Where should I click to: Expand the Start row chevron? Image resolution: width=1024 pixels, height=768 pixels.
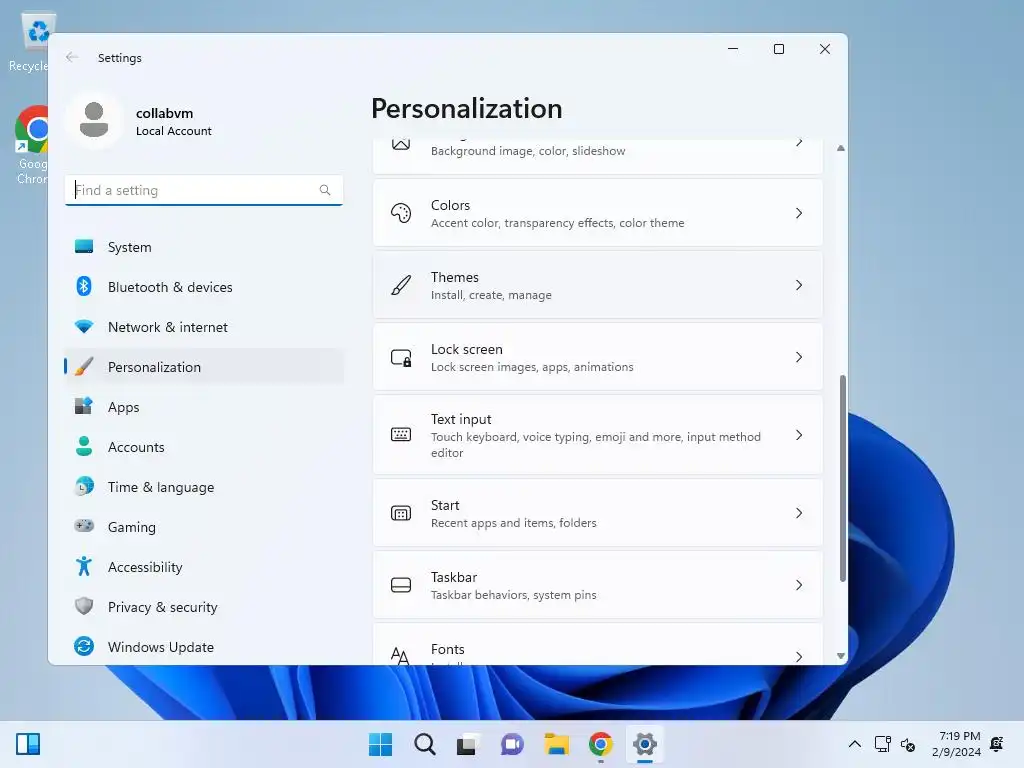[799, 513]
